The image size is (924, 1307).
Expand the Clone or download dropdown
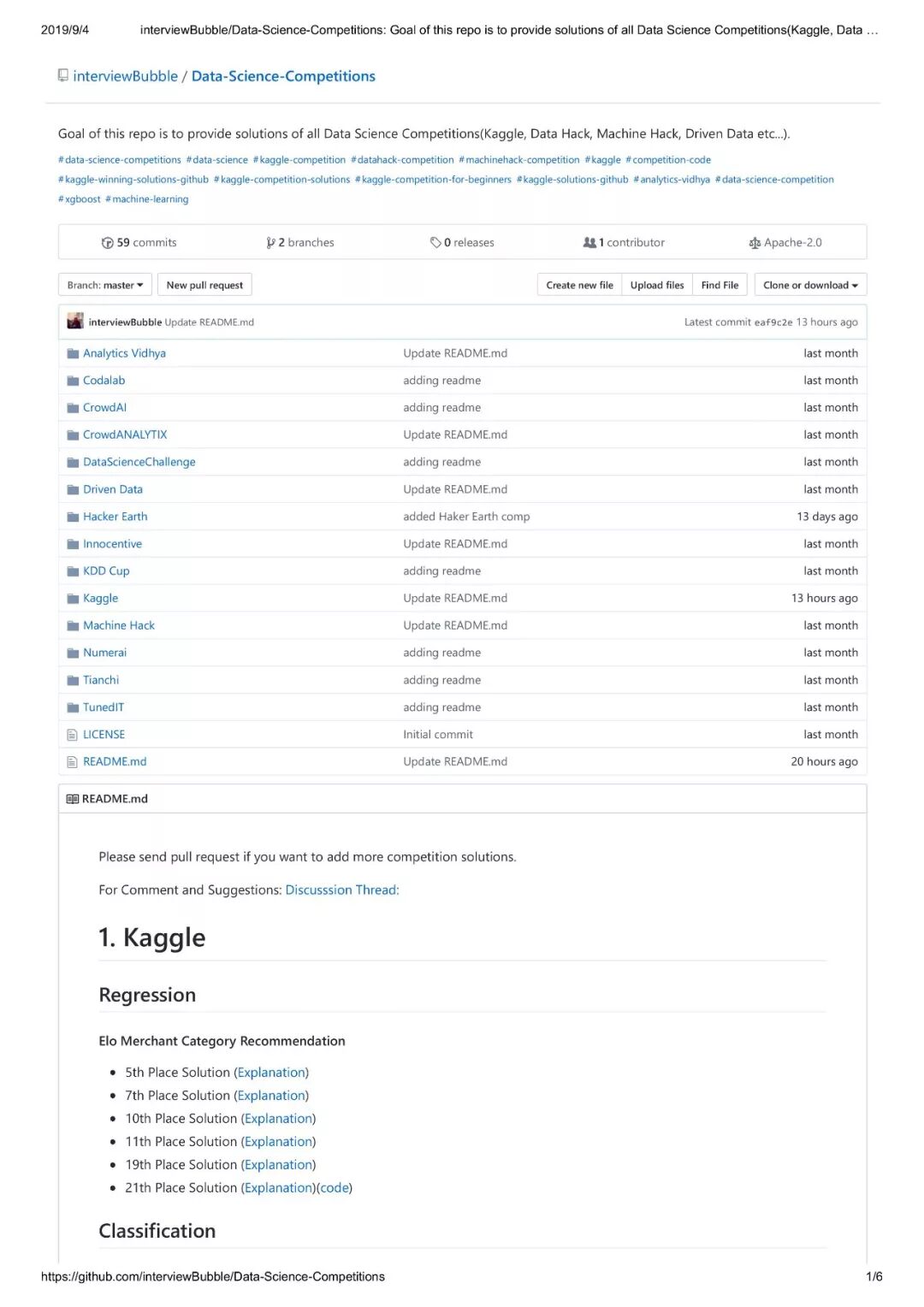pyautogui.click(x=810, y=285)
